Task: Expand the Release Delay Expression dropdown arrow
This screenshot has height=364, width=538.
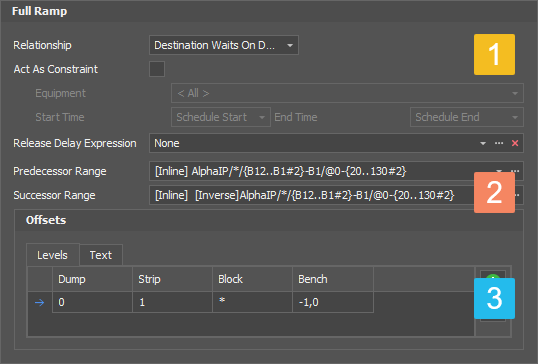Action: point(483,143)
